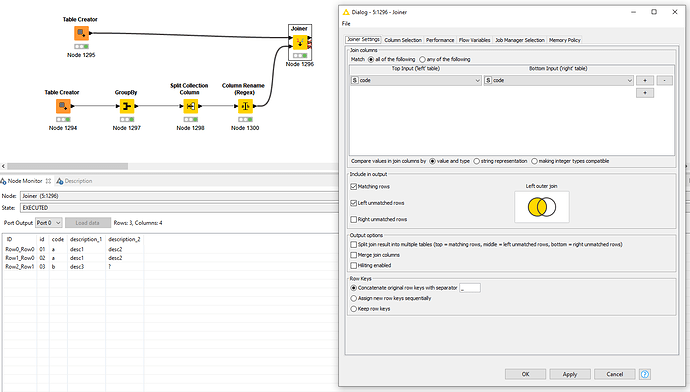Click the Load data button
This screenshot has width=690, height=392.
87,223
